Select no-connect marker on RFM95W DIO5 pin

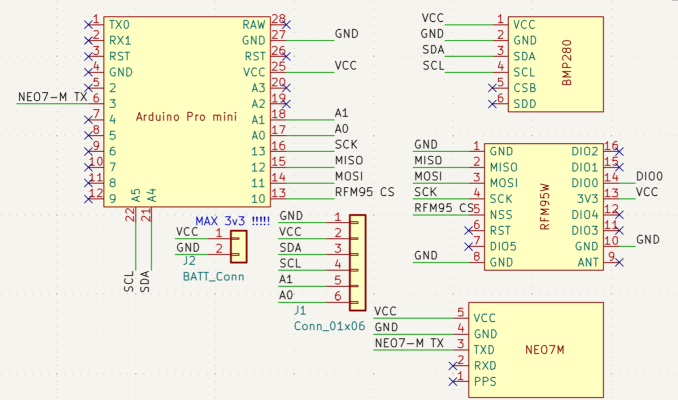tap(468, 246)
